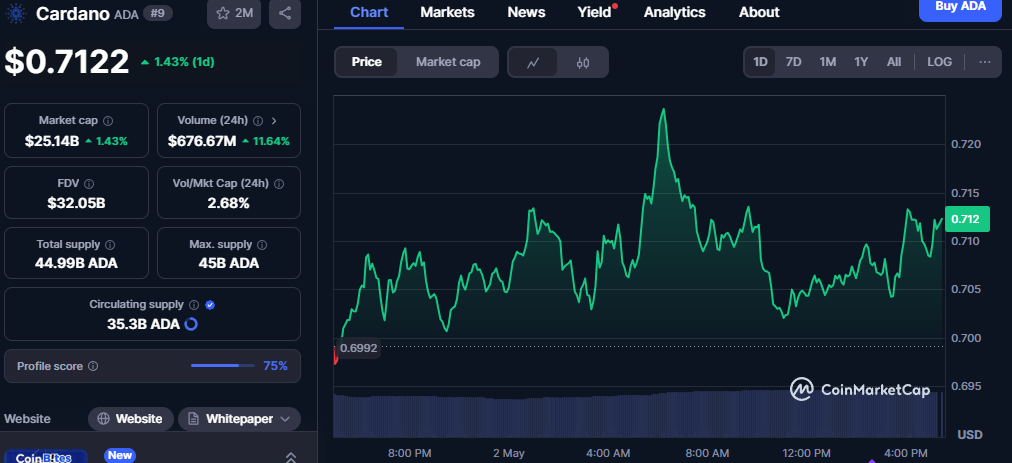Viewport: 1012px width, 463px height.
Task: Click Vol/Mkt Cap (24h) info icon
Action: click(x=279, y=184)
